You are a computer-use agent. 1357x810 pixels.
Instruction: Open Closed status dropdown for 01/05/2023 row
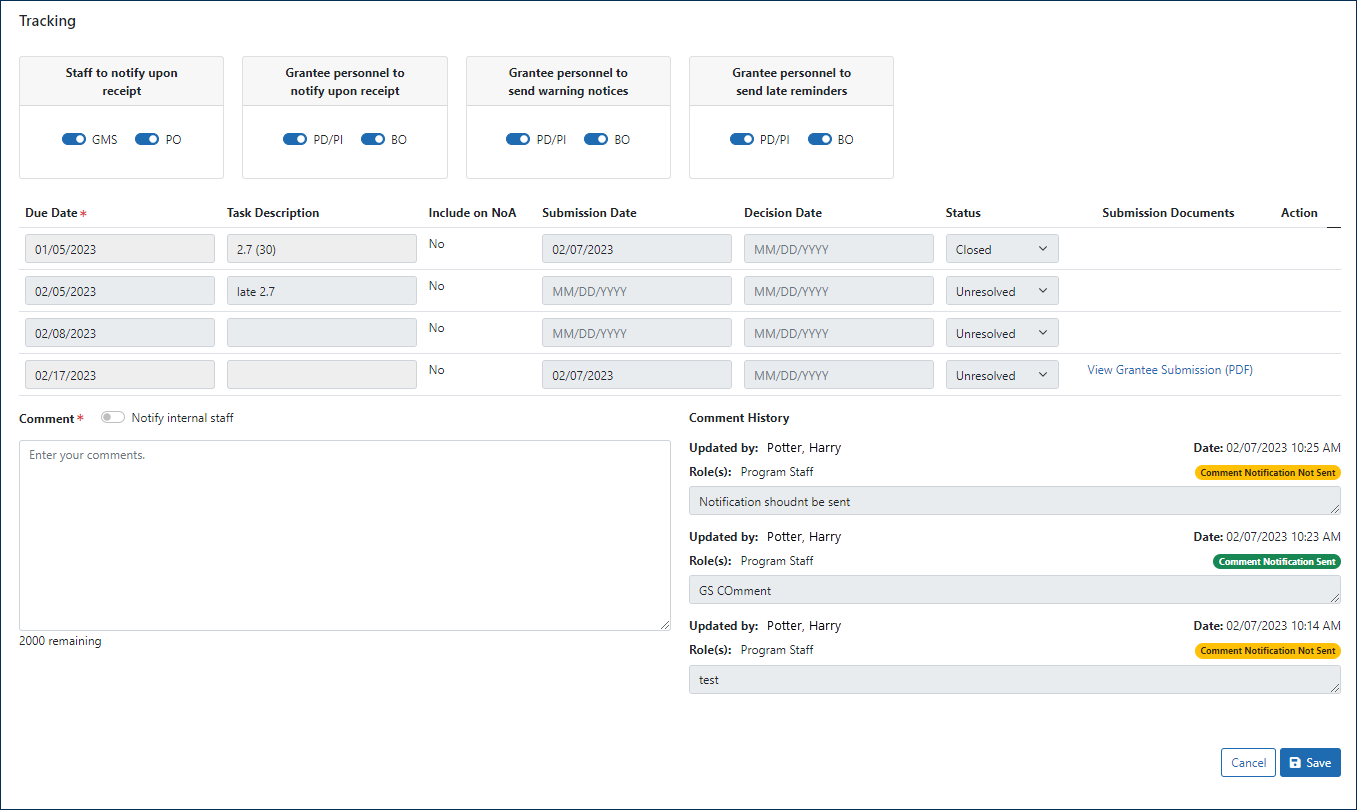tap(1002, 249)
